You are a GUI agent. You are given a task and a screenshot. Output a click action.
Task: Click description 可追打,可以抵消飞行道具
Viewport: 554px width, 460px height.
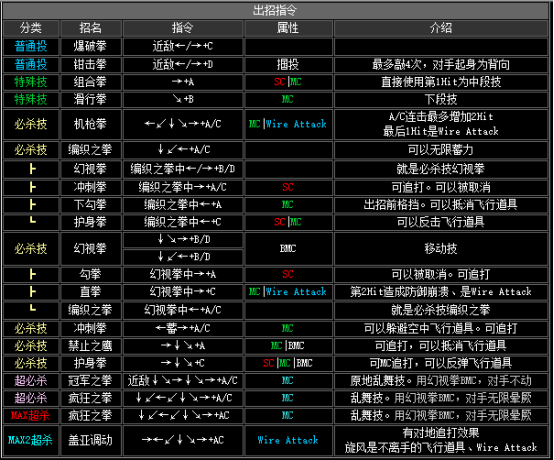click(441, 346)
